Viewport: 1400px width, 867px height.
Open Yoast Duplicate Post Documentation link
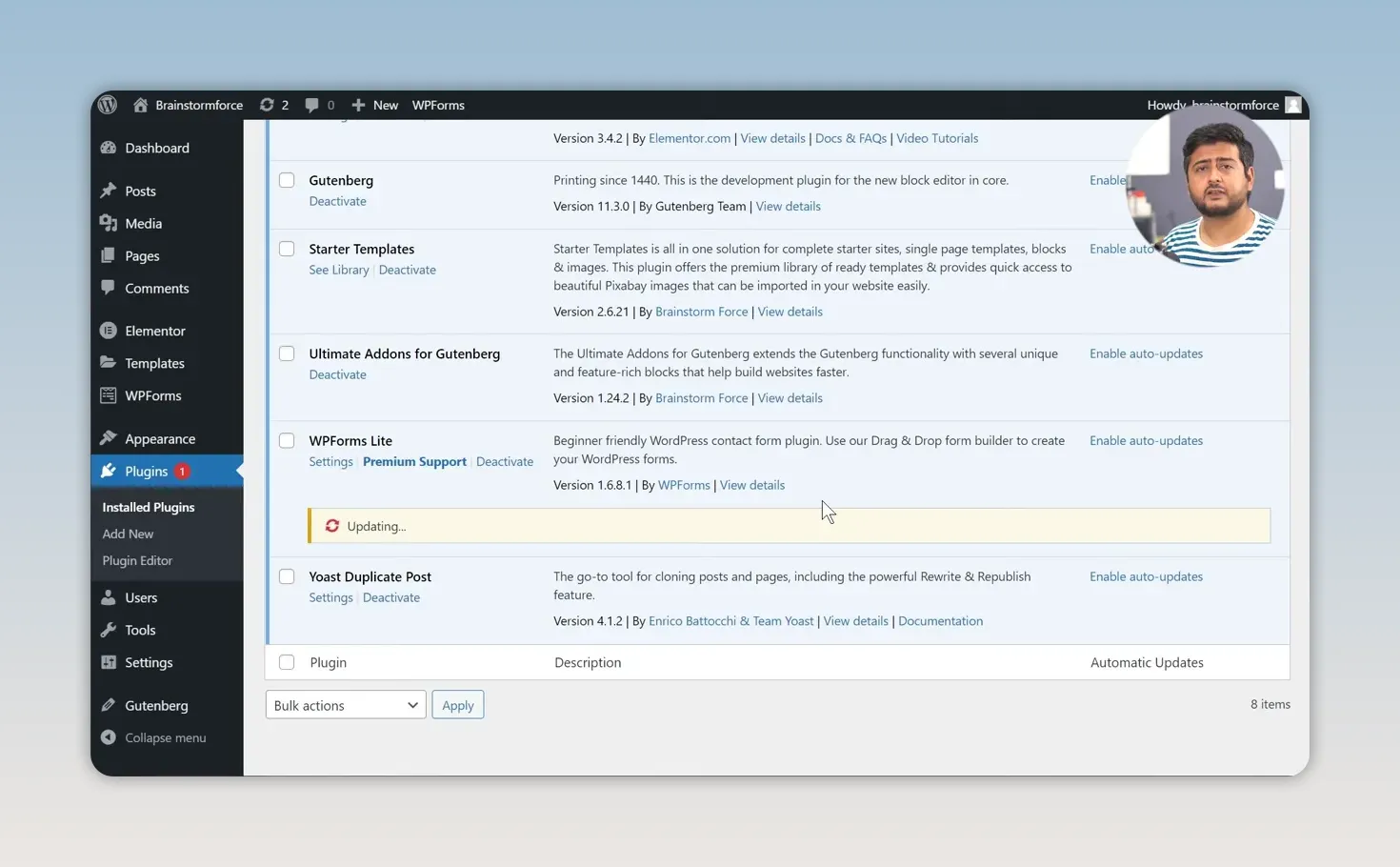click(x=940, y=621)
